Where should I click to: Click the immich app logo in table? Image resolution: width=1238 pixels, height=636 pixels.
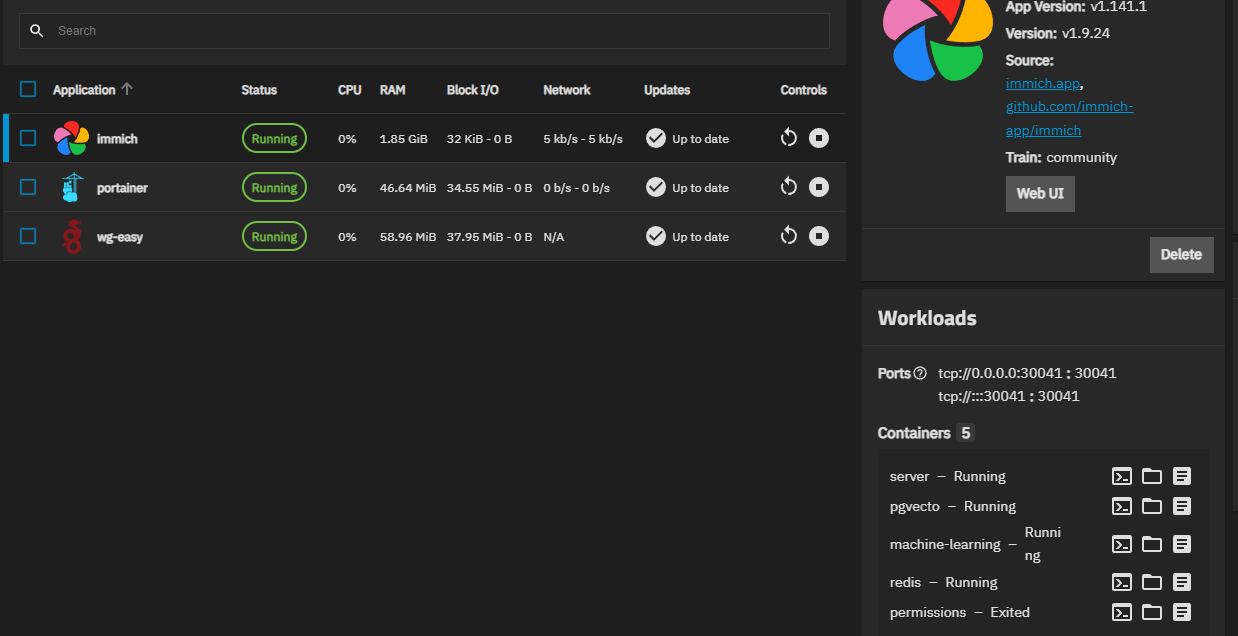71,138
